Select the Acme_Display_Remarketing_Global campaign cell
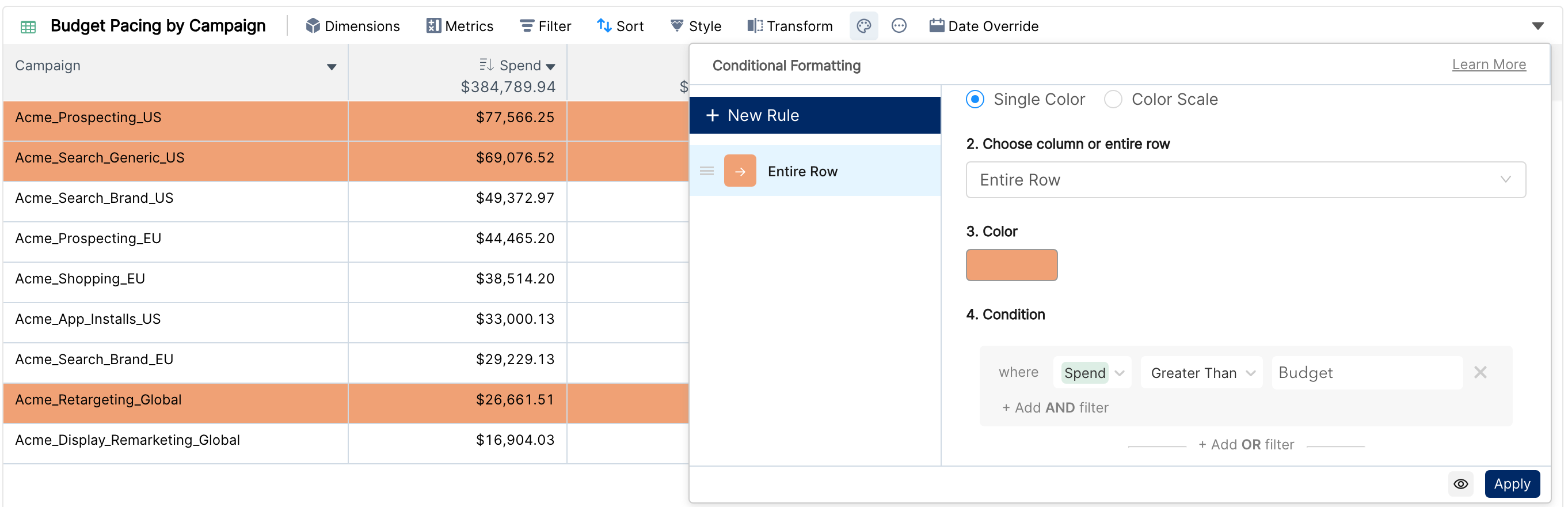The image size is (1568, 507). click(176, 444)
